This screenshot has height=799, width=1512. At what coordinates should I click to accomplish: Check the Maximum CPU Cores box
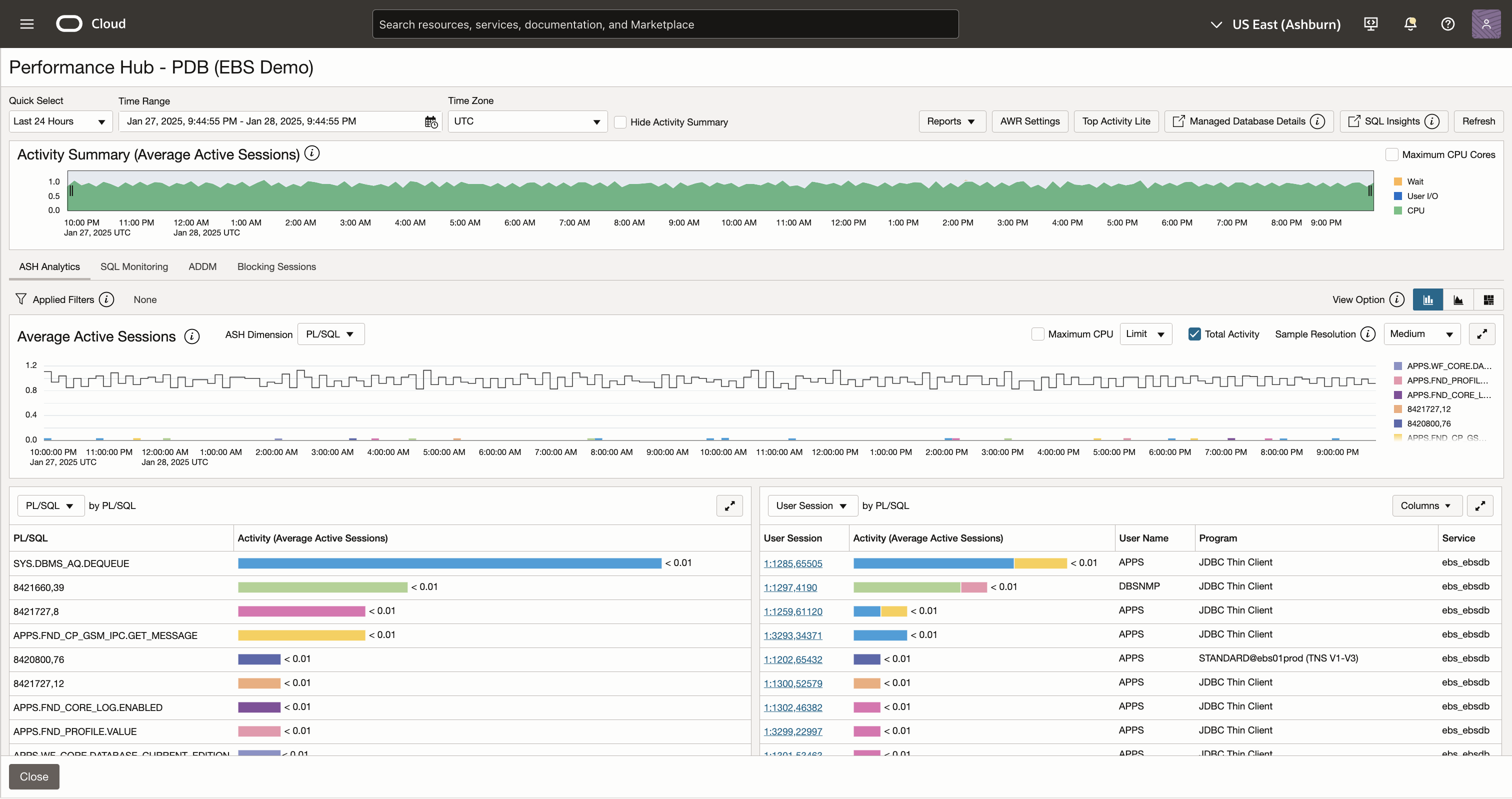click(1391, 154)
